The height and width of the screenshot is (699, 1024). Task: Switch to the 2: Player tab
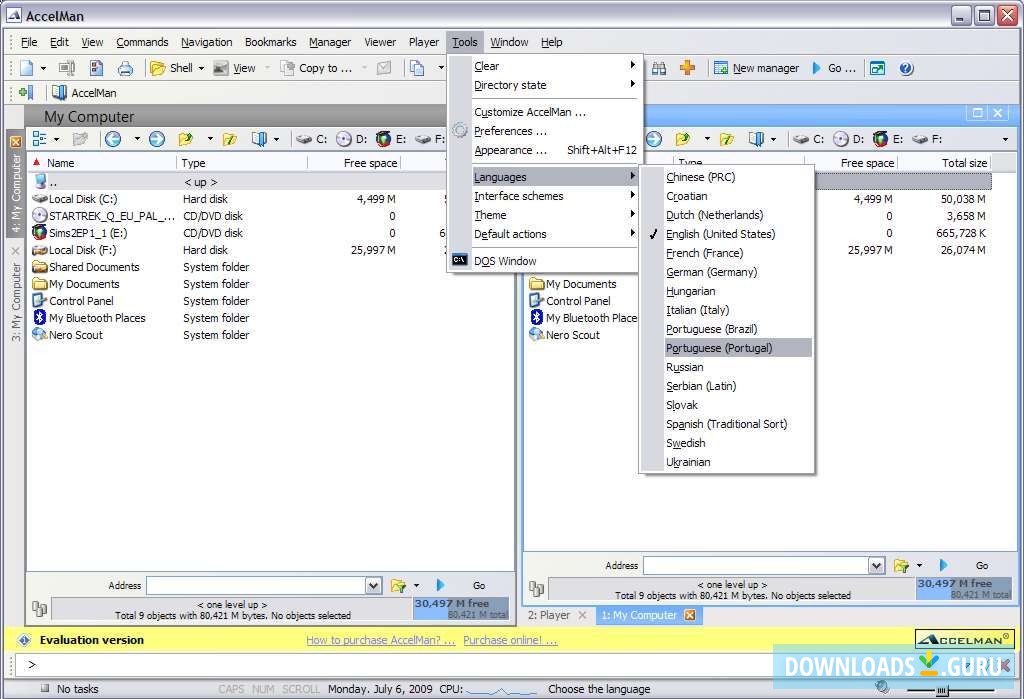549,615
